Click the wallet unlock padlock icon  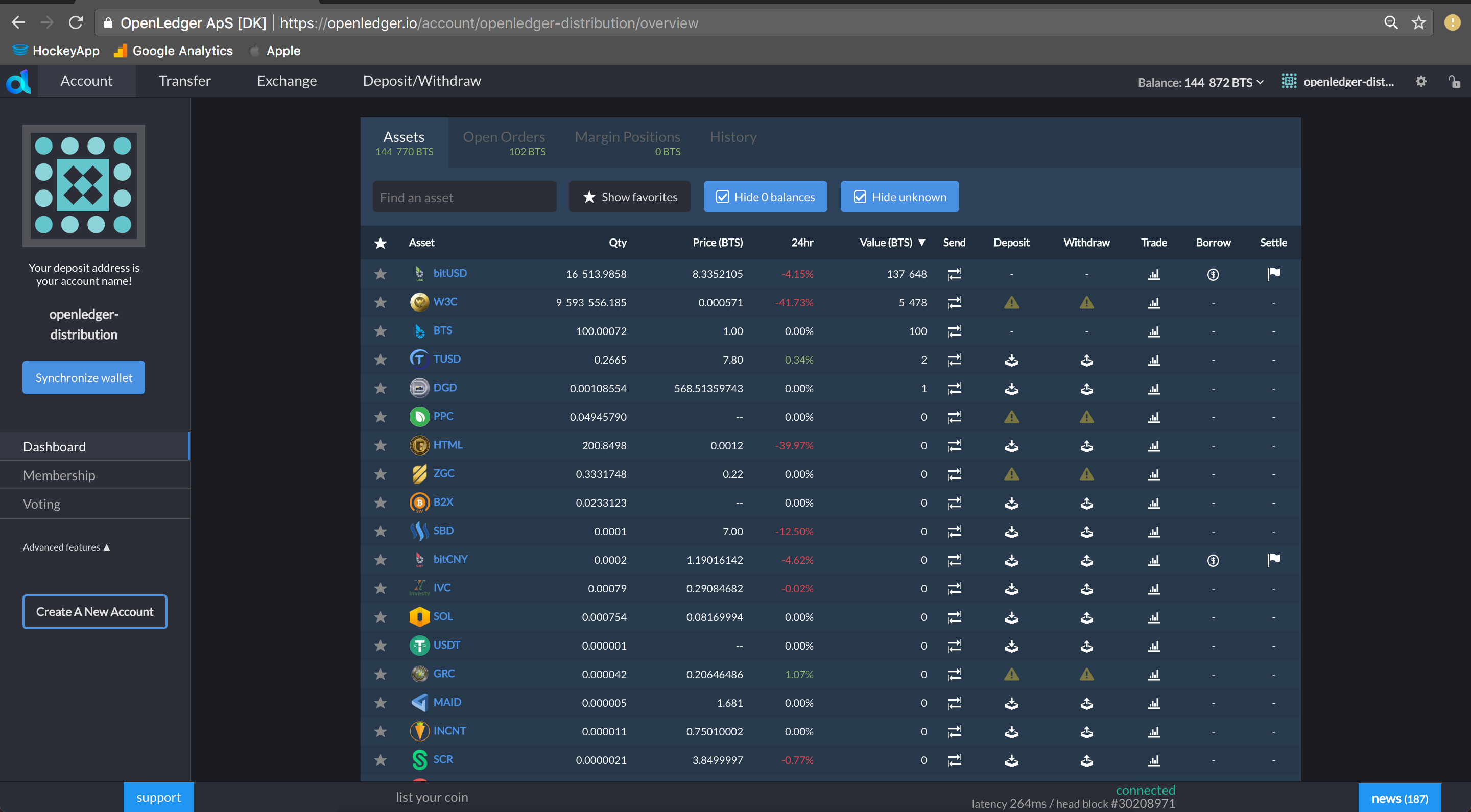point(1454,82)
